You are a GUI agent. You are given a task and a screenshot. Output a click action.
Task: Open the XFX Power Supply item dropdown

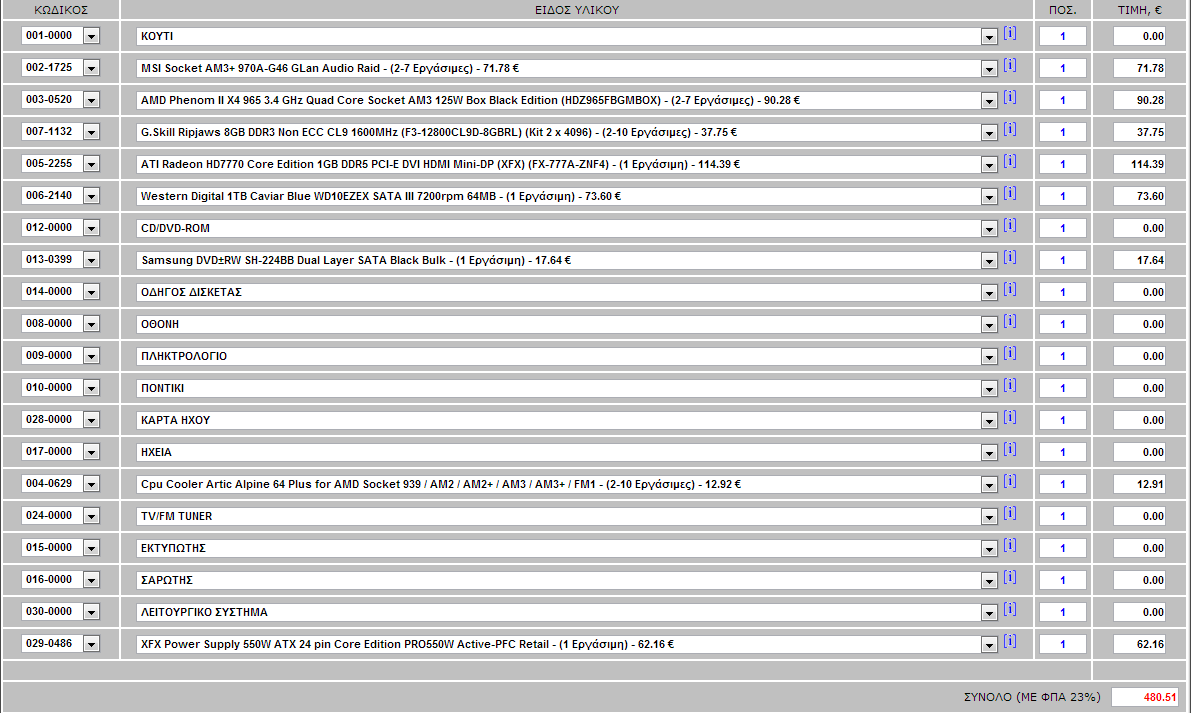[x=989, y=645]
